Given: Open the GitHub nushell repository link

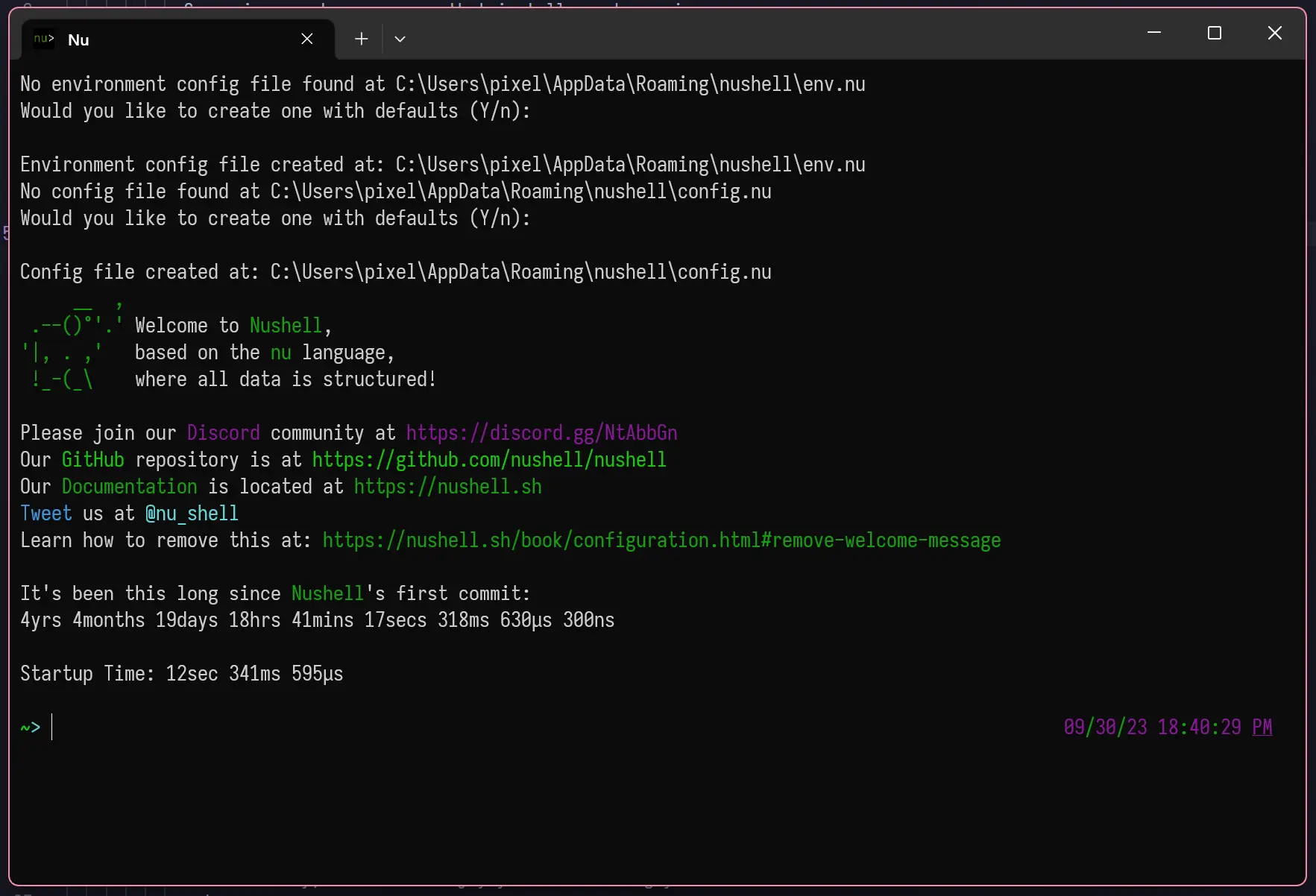Looking at the screenshot, I should 489,460.
